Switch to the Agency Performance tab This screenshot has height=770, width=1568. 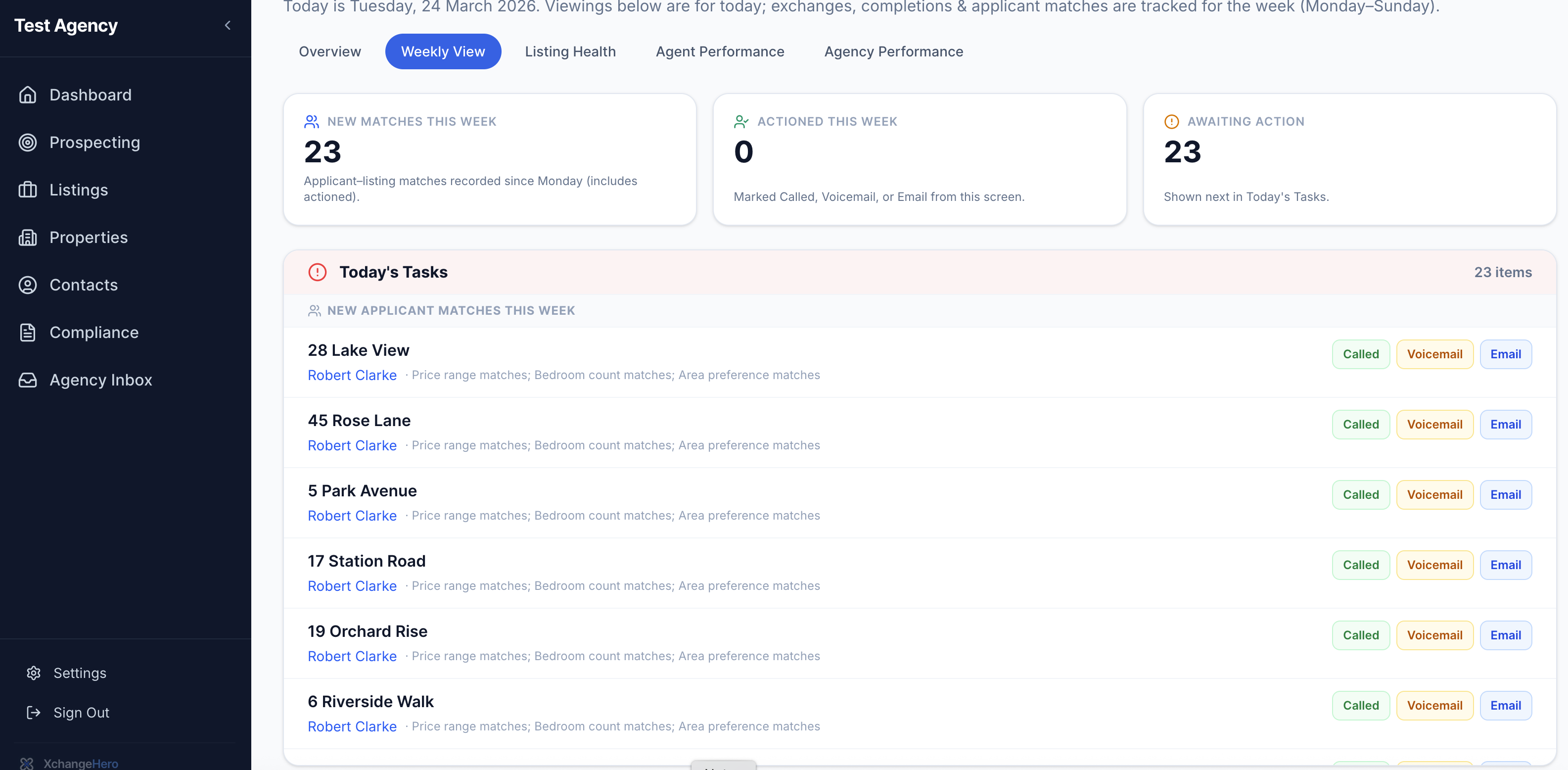click(x=894, y=51)
